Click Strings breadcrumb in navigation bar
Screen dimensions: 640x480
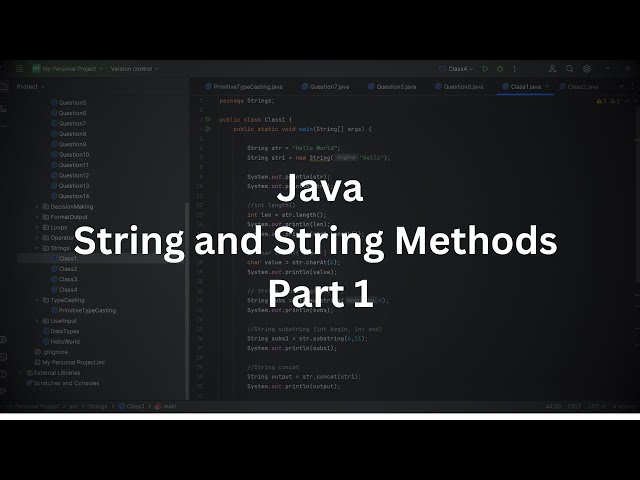[x=98, y=406]
